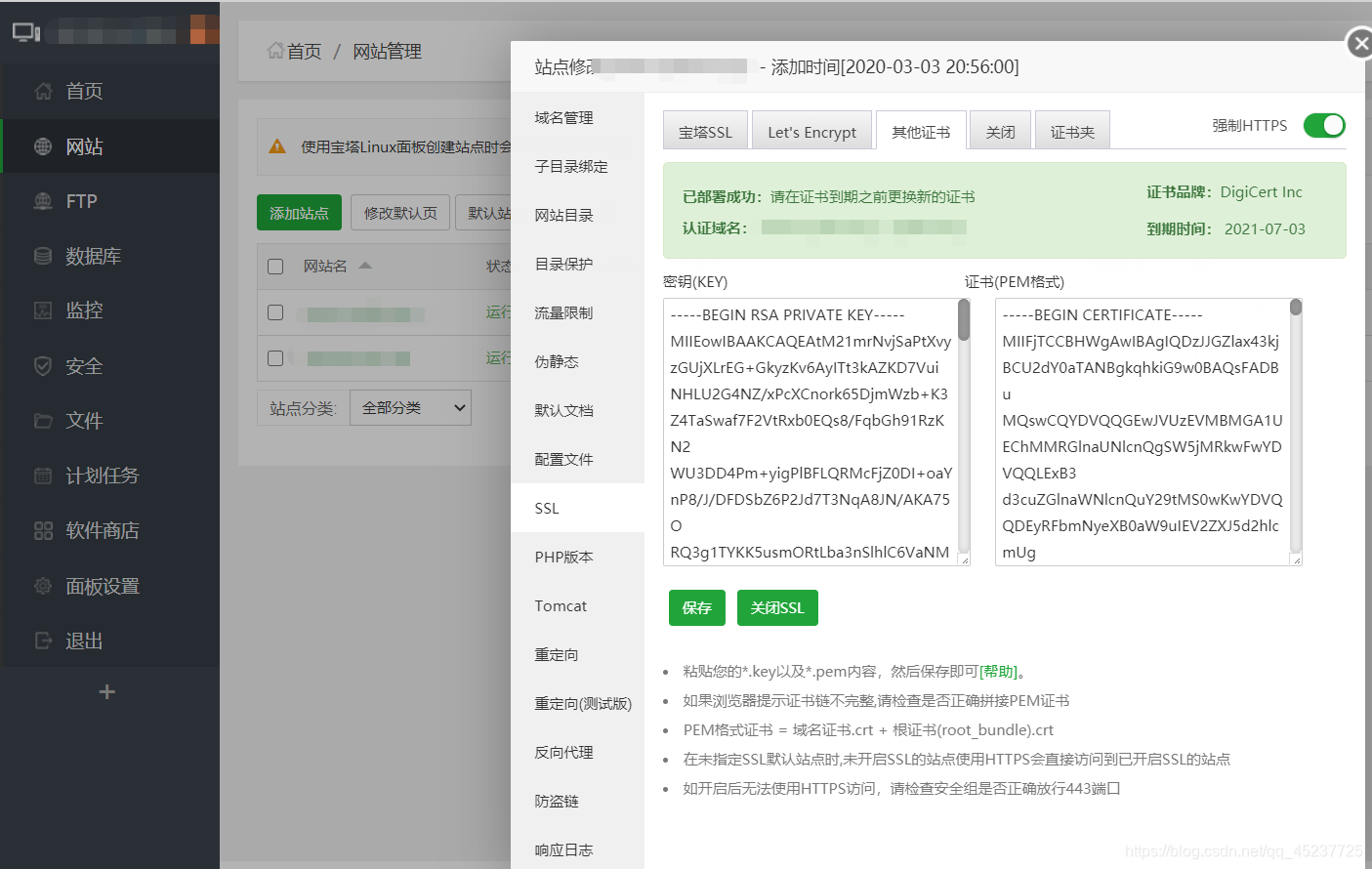The width and height of the screenshot is (1372, 869).
Task: Open 反向代理 in dialog menu
Action: click(577, 752)
